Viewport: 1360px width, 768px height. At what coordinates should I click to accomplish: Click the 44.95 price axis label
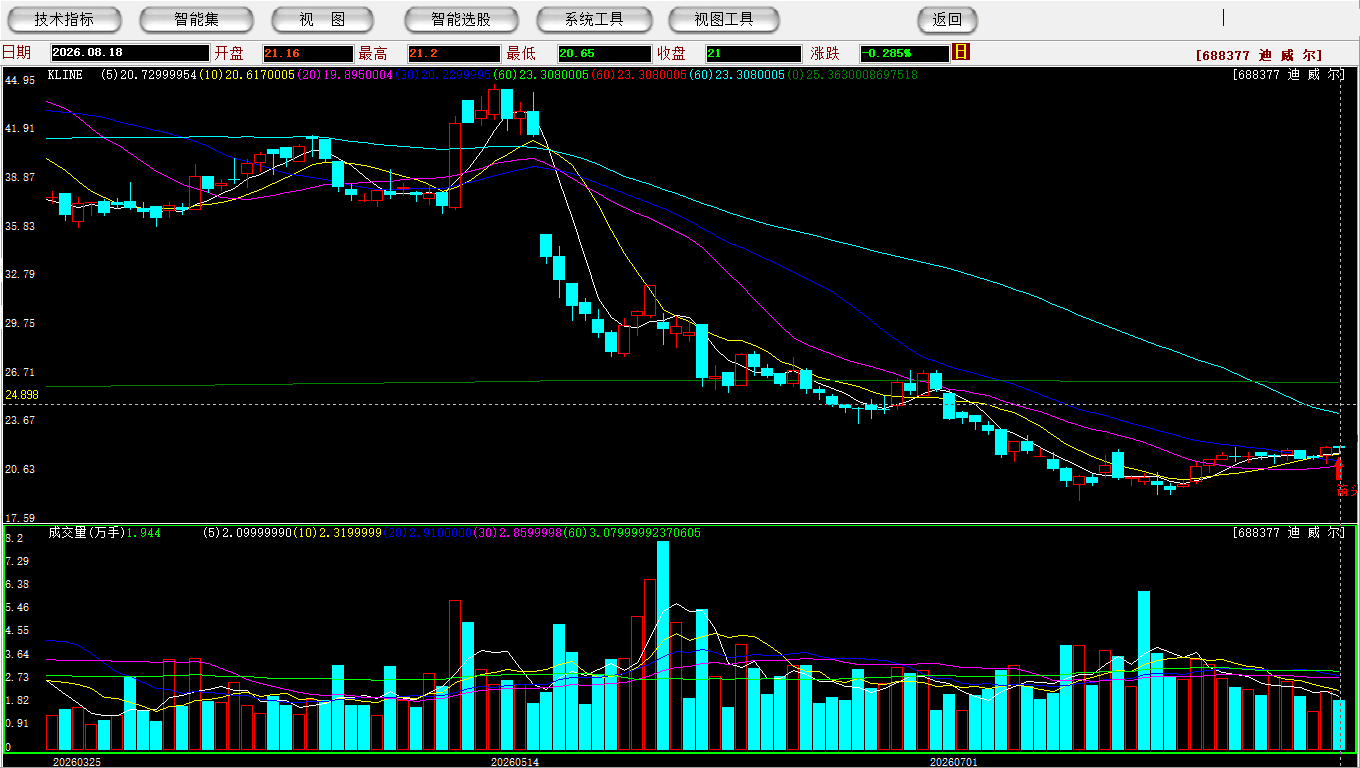tap(21, 80)
